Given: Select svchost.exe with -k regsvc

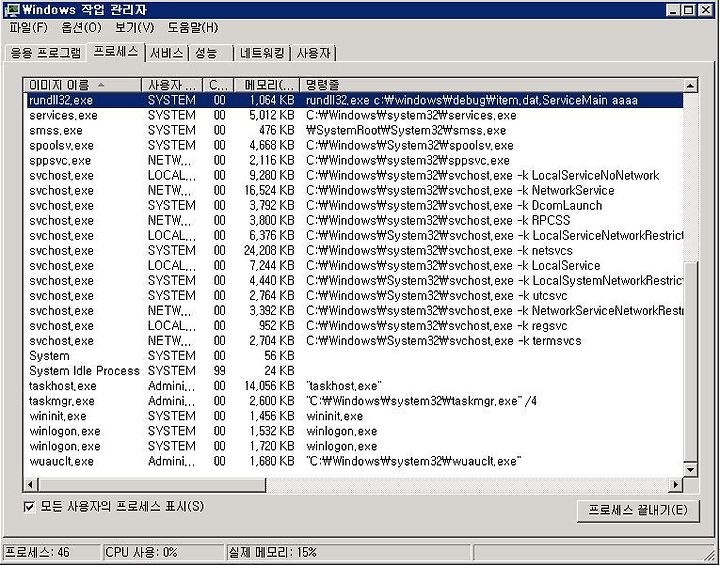Looking at the screenshot, I should pyautogui.click(x=354, y=326).
